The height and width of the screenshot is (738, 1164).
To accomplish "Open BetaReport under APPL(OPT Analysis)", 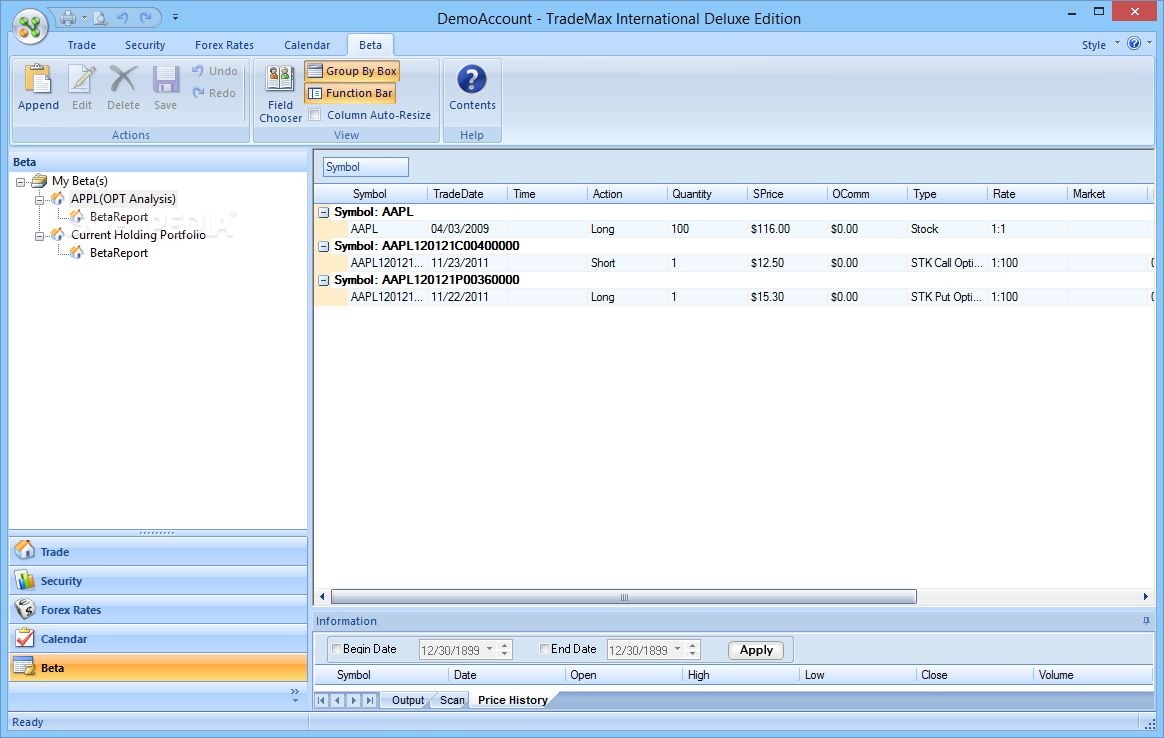I will [x=119, y=217].
